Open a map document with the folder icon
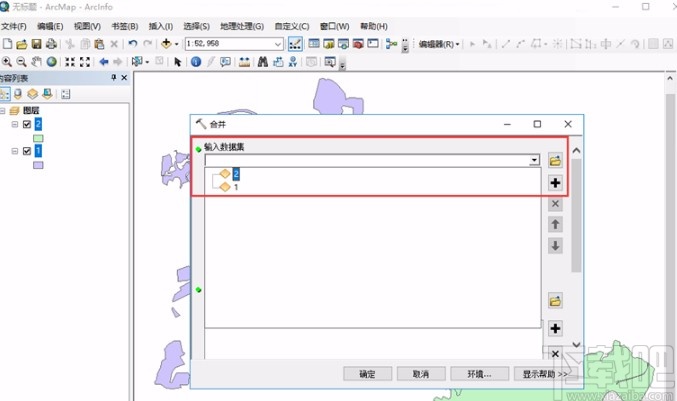 point(22,44)
